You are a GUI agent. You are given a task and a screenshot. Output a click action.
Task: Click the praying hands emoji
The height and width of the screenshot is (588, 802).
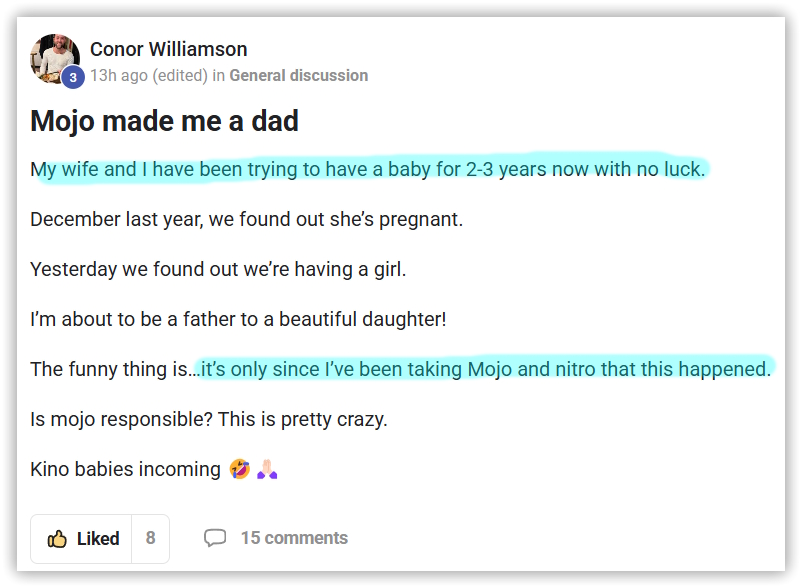(x=267, y=469)
